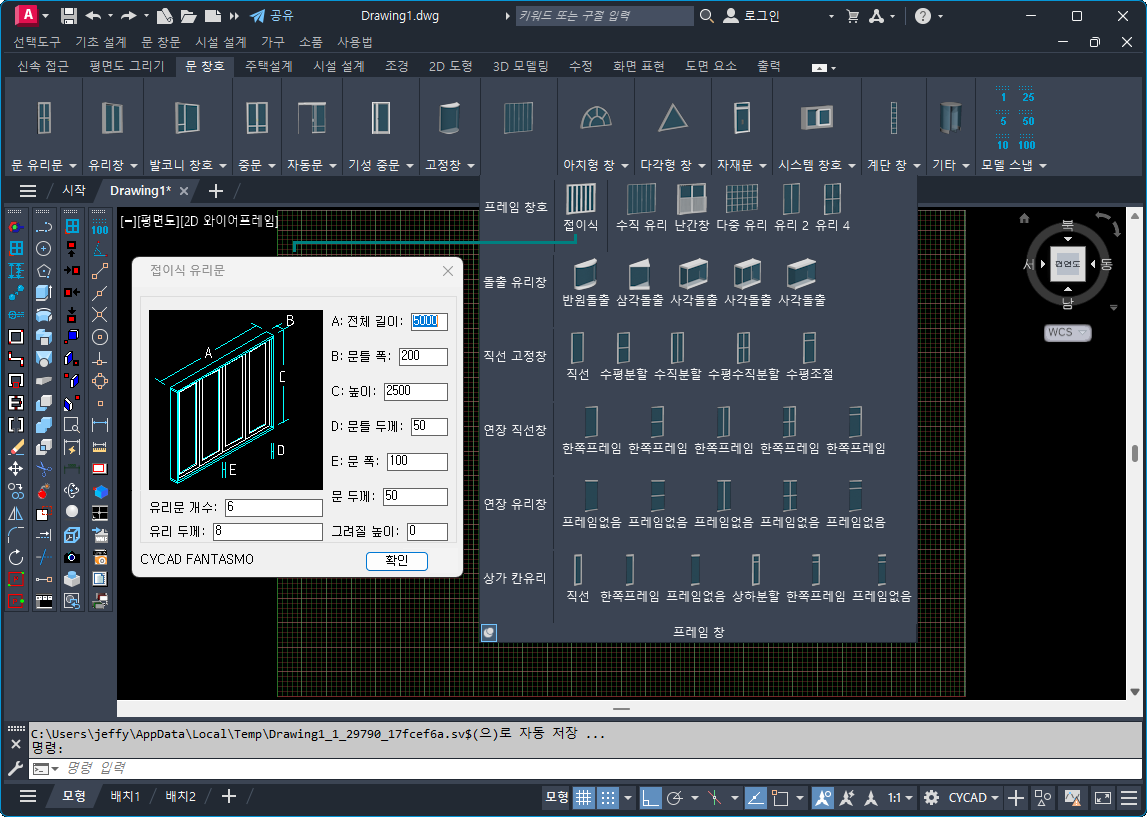The height and width of the screenshot is (817, 1147).
Task: Click the Save icon in title bar
Action: [x=69, y=16]
